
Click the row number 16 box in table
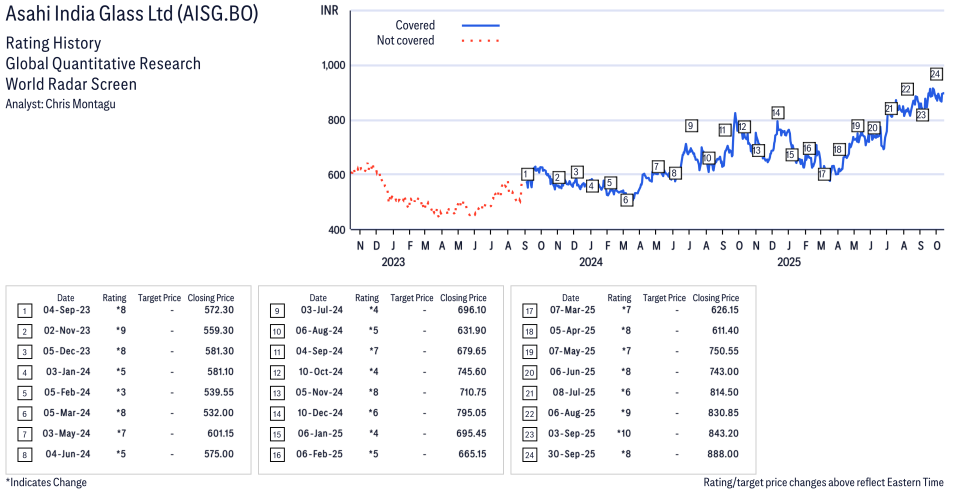click(276, 454)
